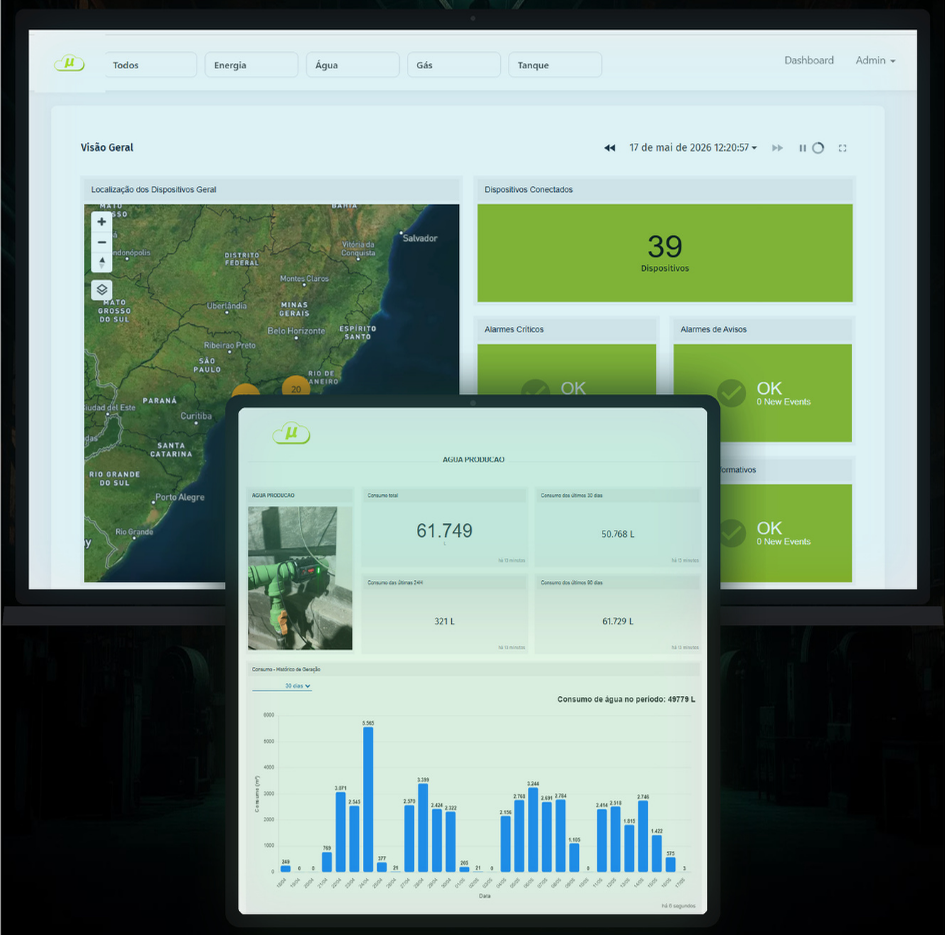Open the Alarmes de Avisos OK card

pos(762,392)
